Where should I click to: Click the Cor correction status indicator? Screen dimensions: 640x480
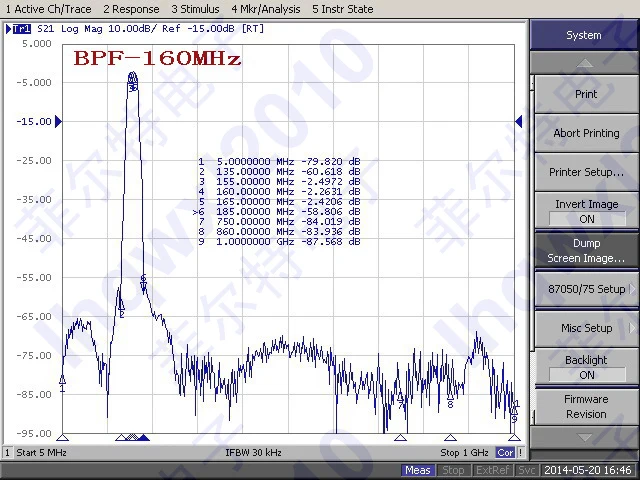tap(505, 452)
